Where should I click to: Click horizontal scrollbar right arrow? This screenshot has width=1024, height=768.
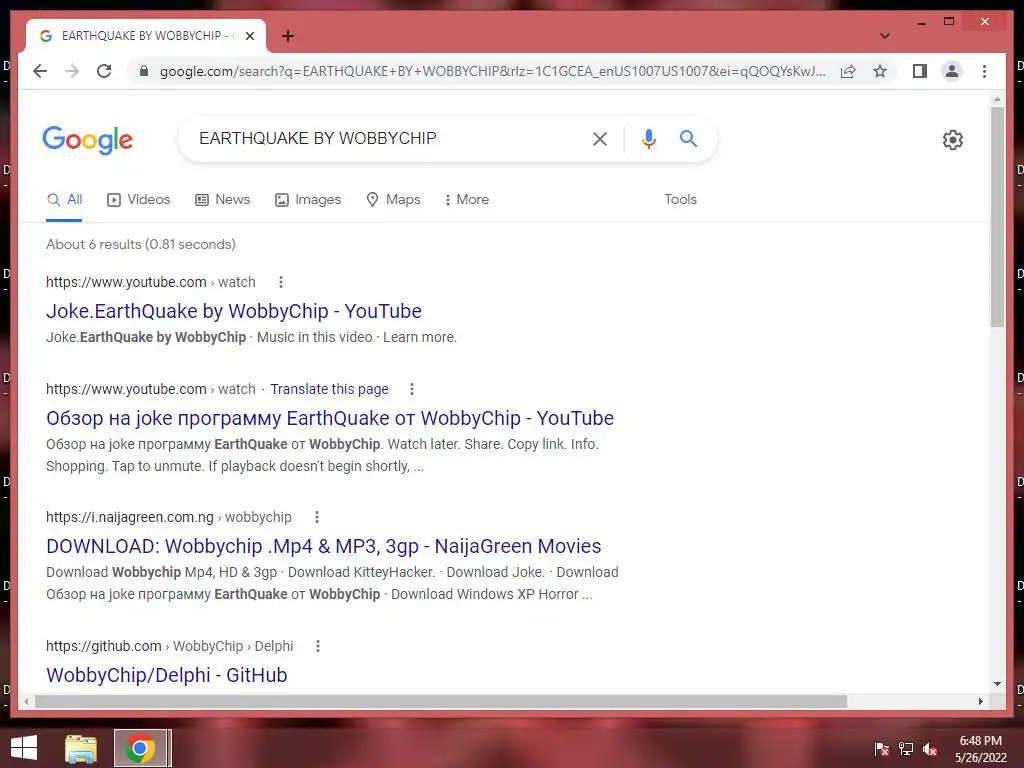981,701
